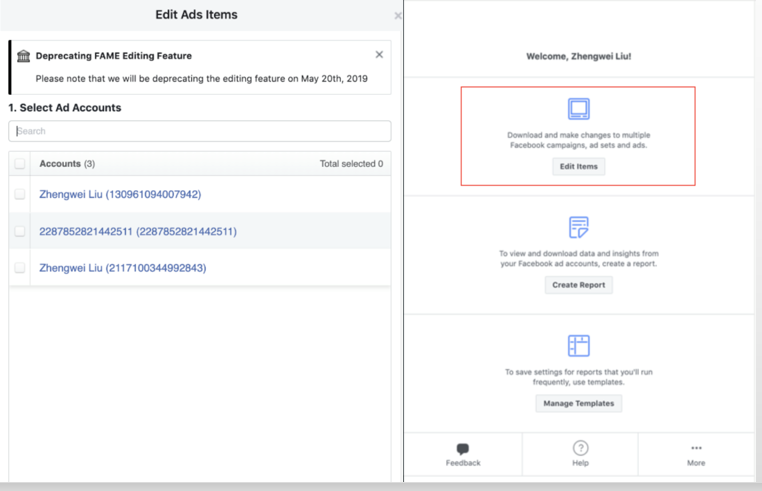Viewport: 762px width, 491px height.
Task: Close the Edit Ads Items dialog
Action: tap(398, 16)
